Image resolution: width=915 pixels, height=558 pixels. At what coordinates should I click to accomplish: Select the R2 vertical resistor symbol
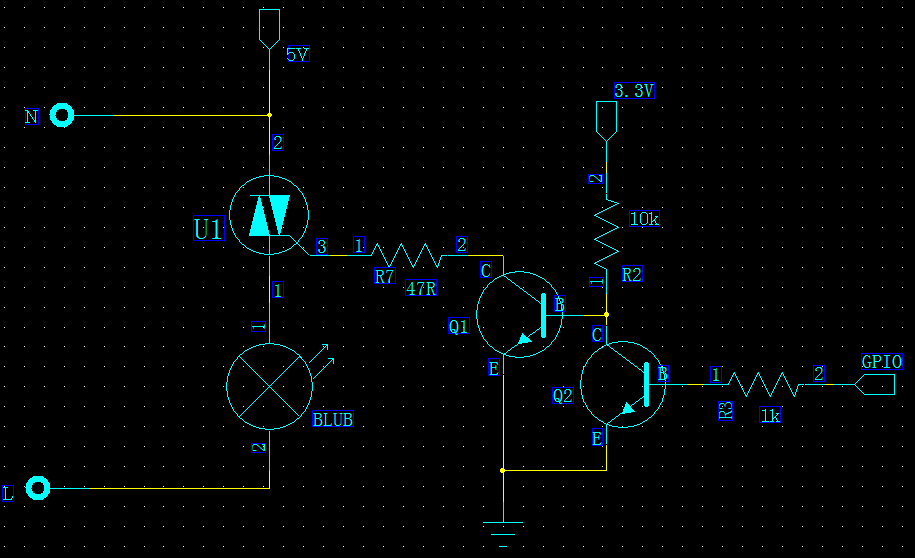click(x=606, y=233)
